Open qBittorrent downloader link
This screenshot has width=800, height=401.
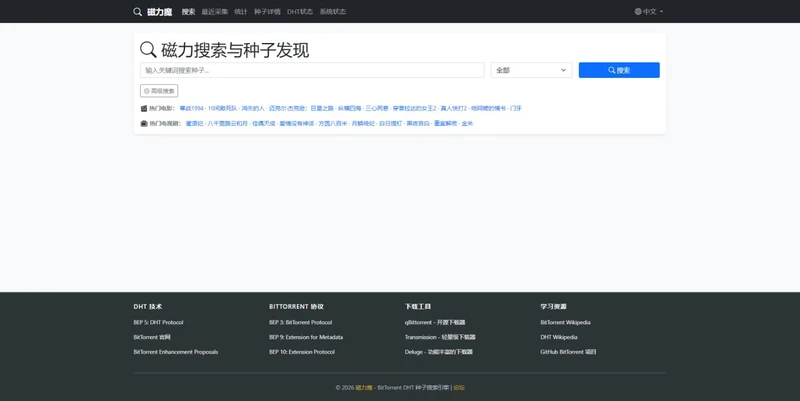[x=435, y=322]
